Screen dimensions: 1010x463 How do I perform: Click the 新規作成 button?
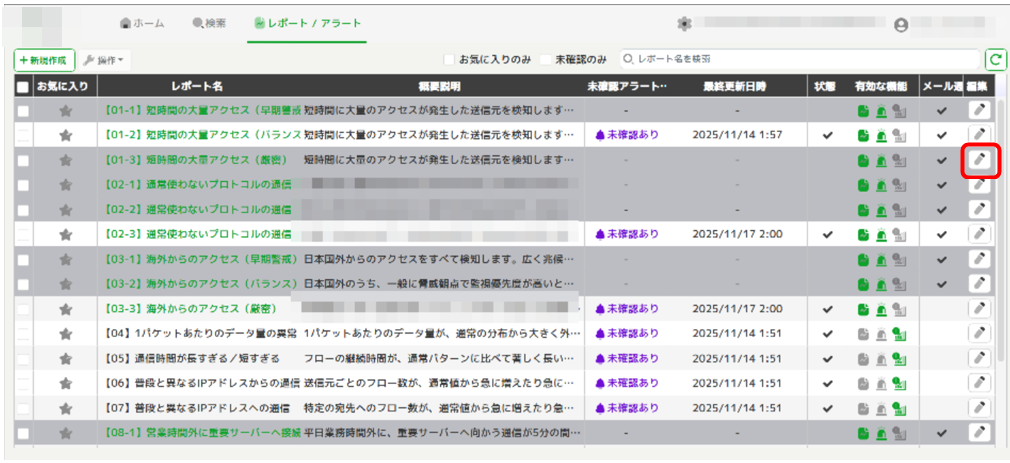tap(44, 60)
